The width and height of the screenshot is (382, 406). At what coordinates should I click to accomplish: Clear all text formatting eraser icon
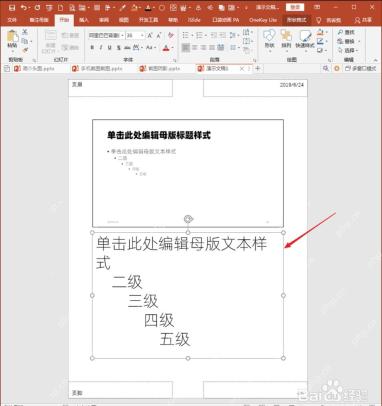171,35
